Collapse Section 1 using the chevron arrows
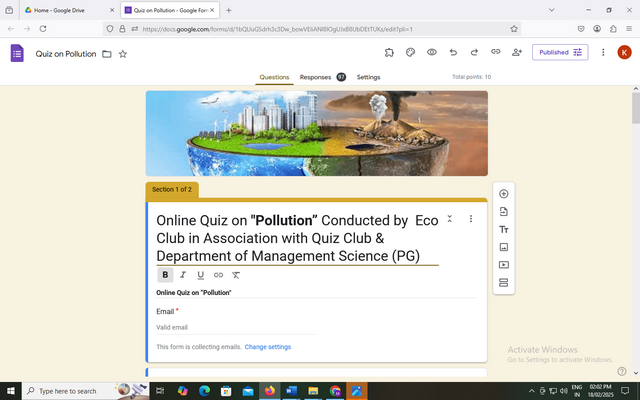640x400 pixels. (x=450, y=218)
